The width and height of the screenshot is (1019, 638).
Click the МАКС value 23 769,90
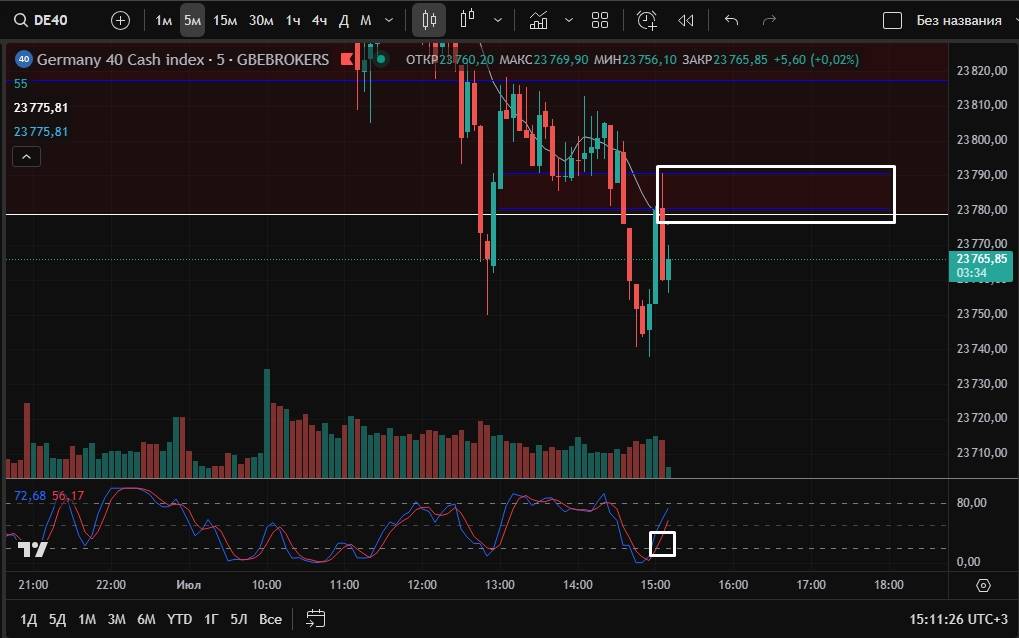561,60
